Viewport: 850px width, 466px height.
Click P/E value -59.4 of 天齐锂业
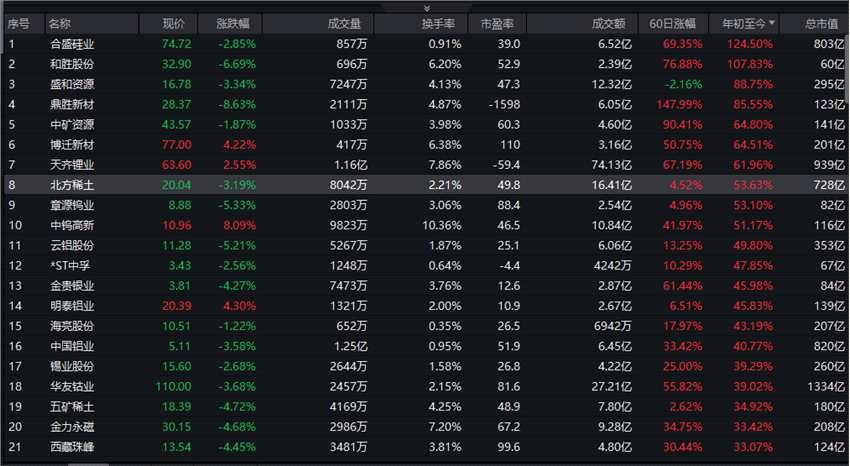[x=506, y=165]
